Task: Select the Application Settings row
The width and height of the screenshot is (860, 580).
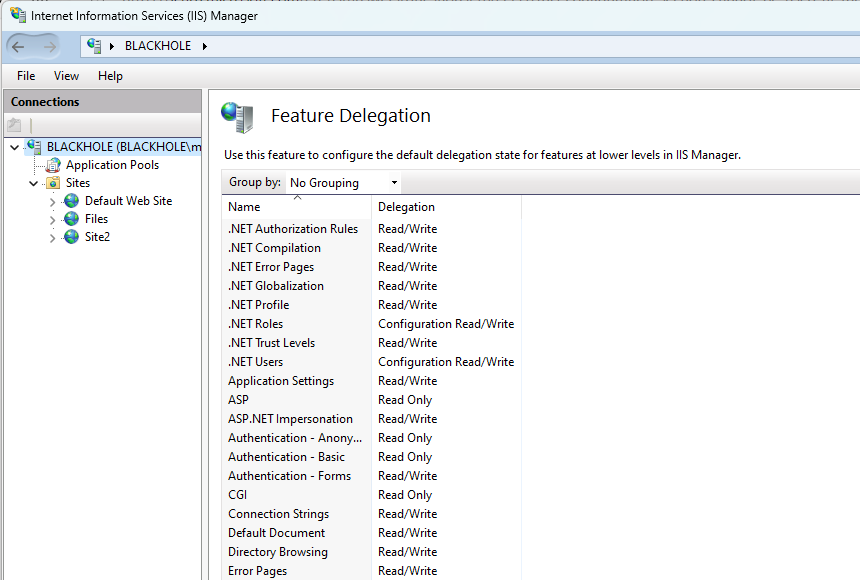Action: click(x=371, y=381)
